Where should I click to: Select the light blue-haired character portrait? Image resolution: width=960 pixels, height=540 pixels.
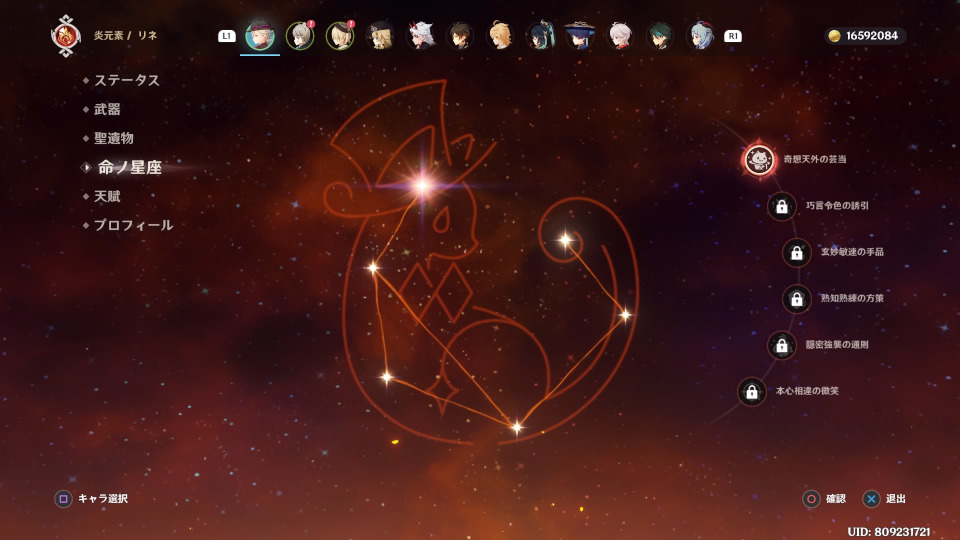700,36
